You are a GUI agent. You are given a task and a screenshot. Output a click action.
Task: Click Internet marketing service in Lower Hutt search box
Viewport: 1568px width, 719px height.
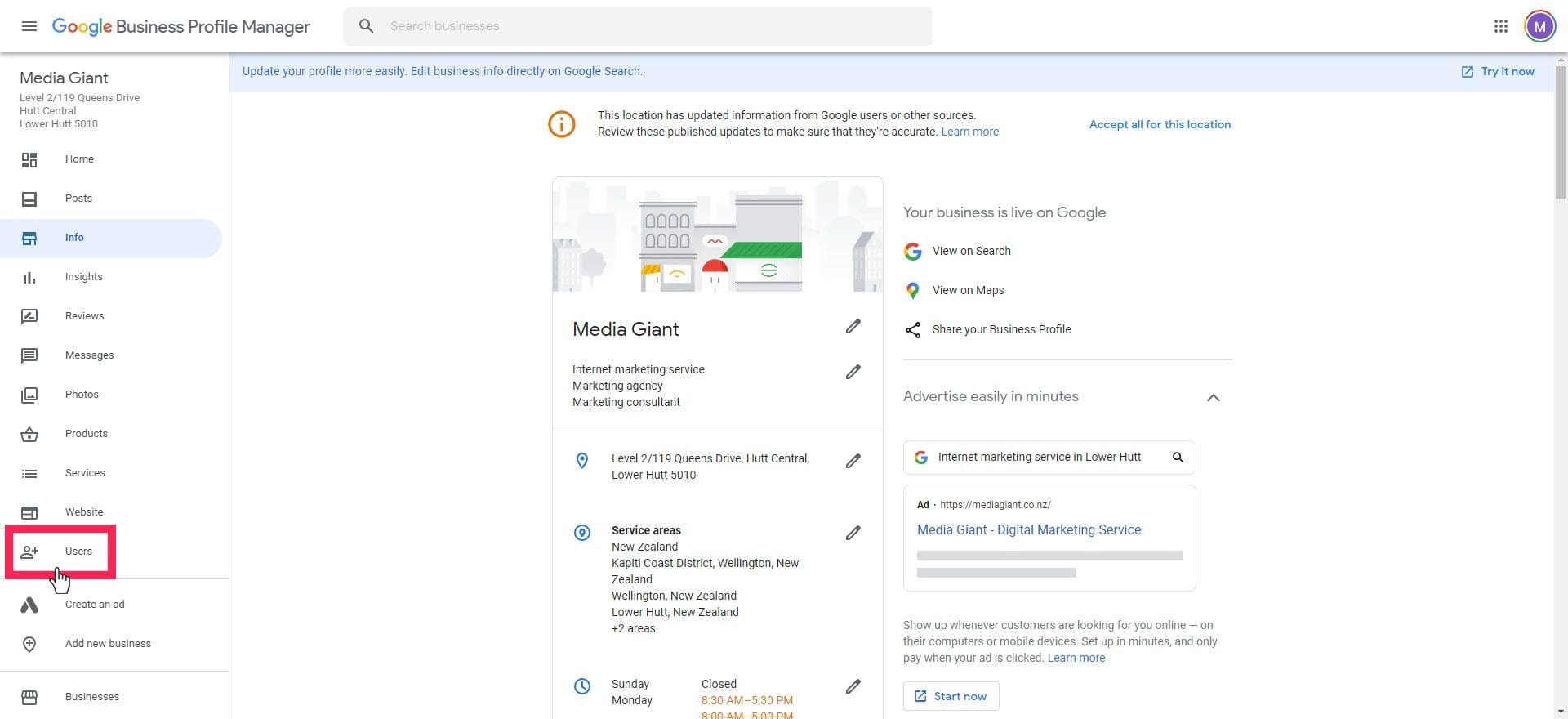click(1049, 458)
